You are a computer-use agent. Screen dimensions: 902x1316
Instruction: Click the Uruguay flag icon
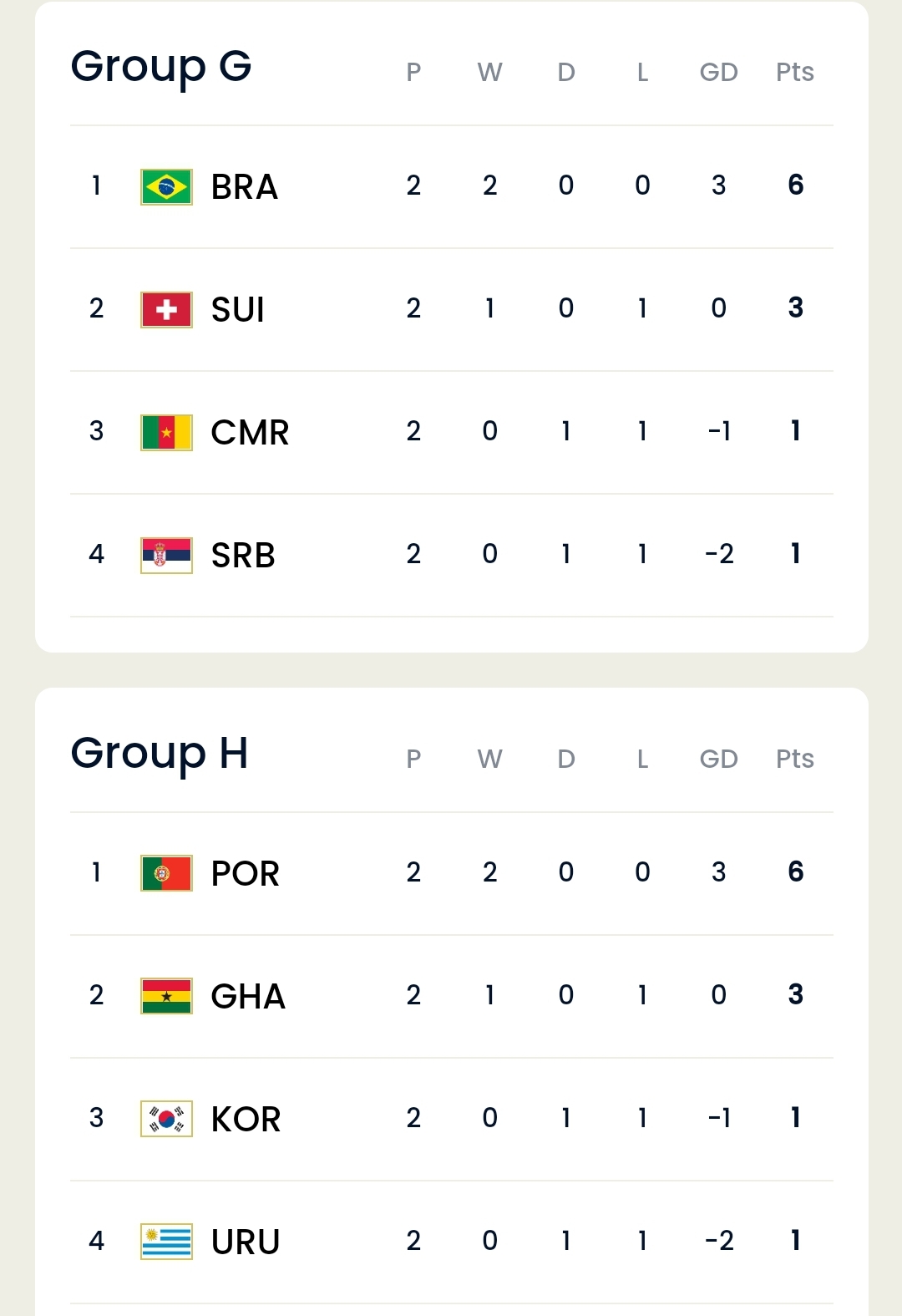(166, 1242)
